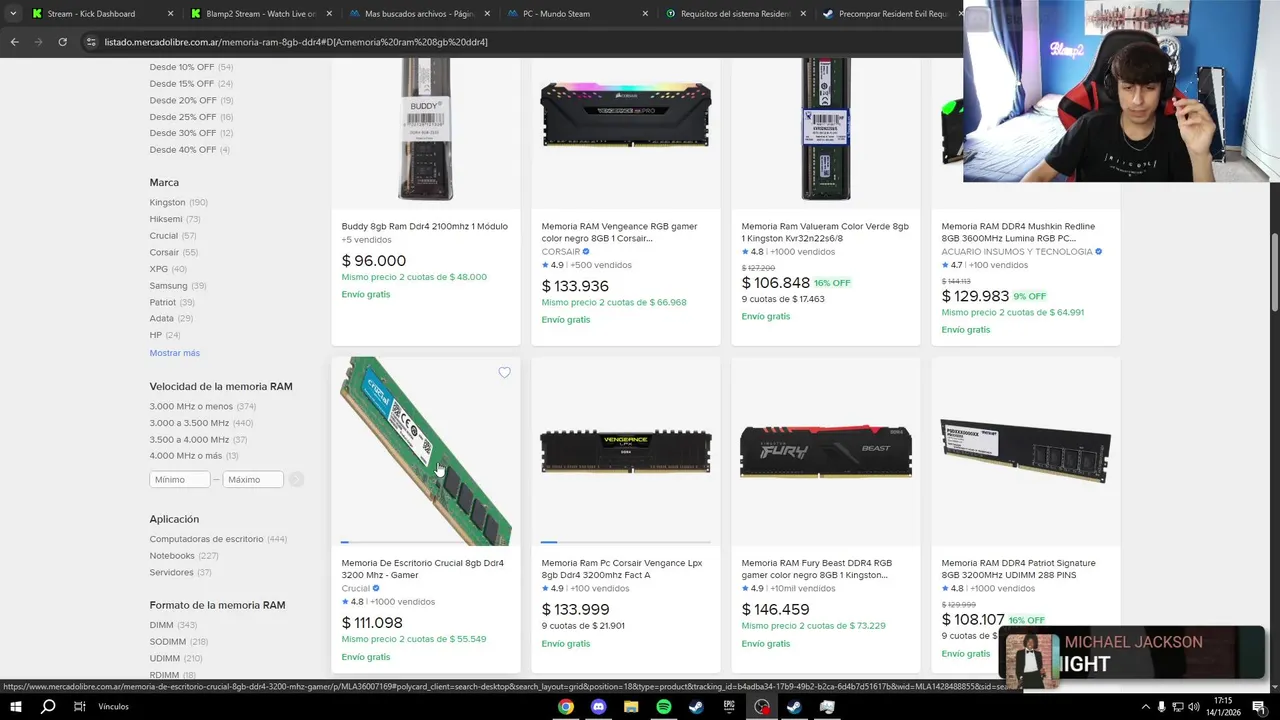The height and width of the screenshot is (720, 1280).
Task: Click ACUARIO INSUMOS Y TECNOLOGIA seller name
Action: click(x=1017, y=252)
